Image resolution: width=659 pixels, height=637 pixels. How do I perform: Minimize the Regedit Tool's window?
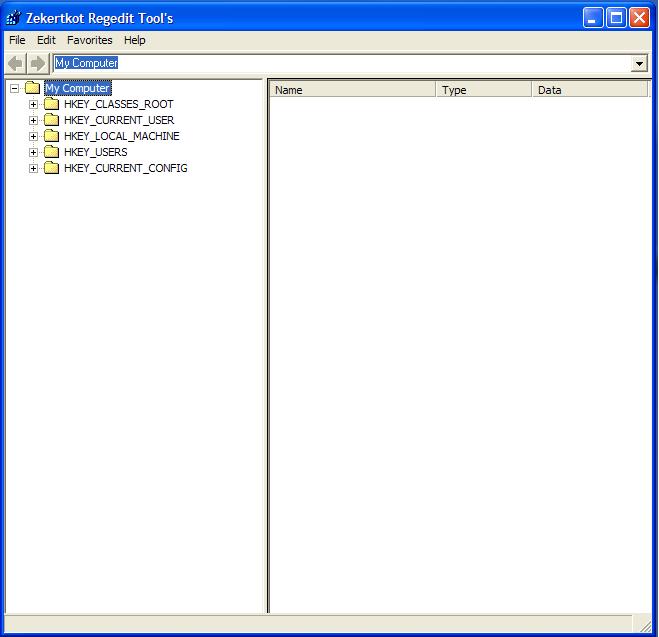[x=593, y=18]
